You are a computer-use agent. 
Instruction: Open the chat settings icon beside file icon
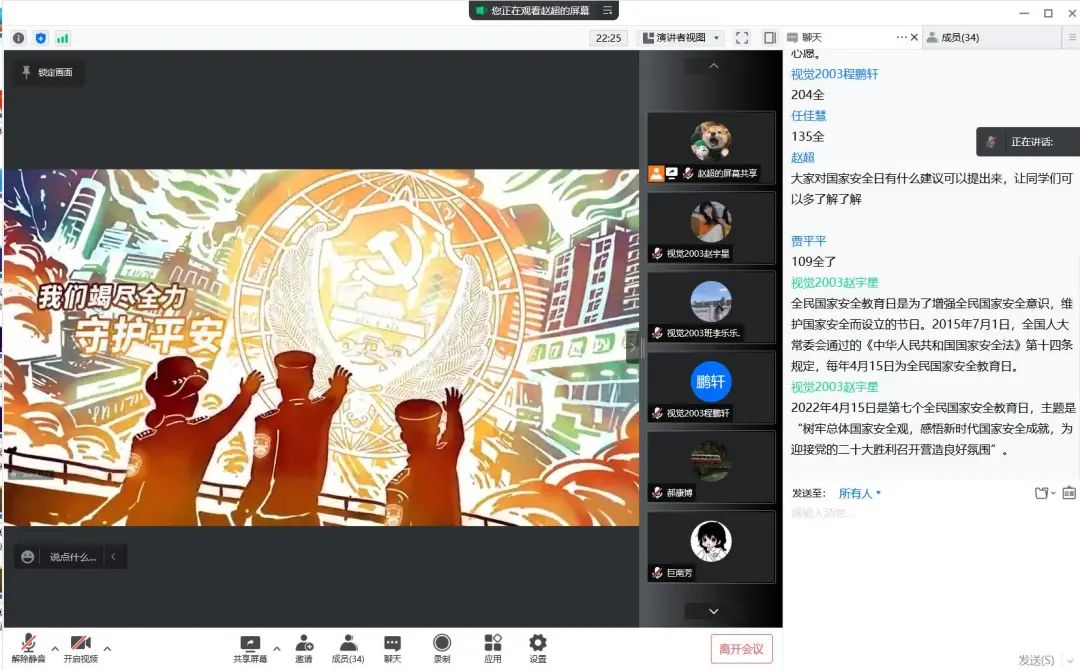point(1069,493)
